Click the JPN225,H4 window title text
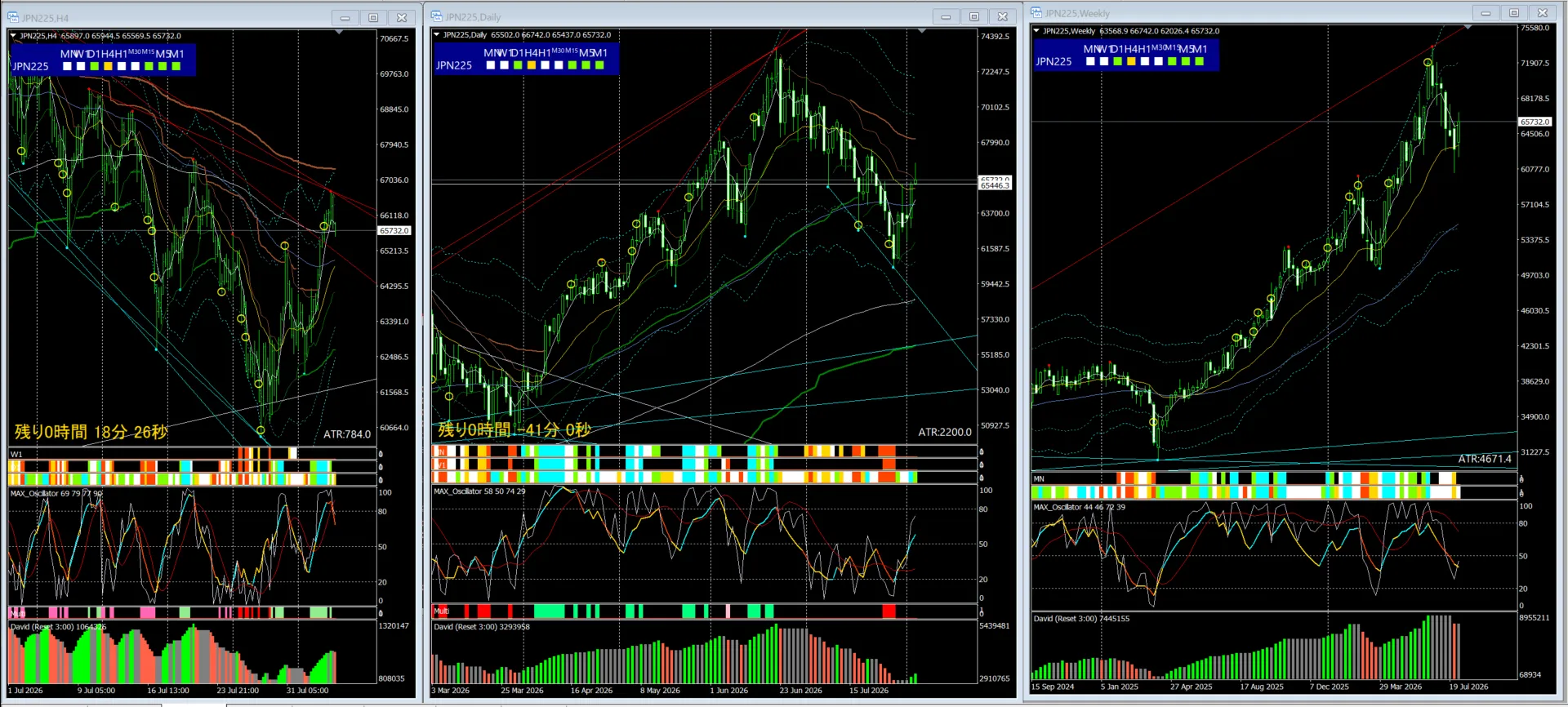1568x707 pixels. point(45,18)
